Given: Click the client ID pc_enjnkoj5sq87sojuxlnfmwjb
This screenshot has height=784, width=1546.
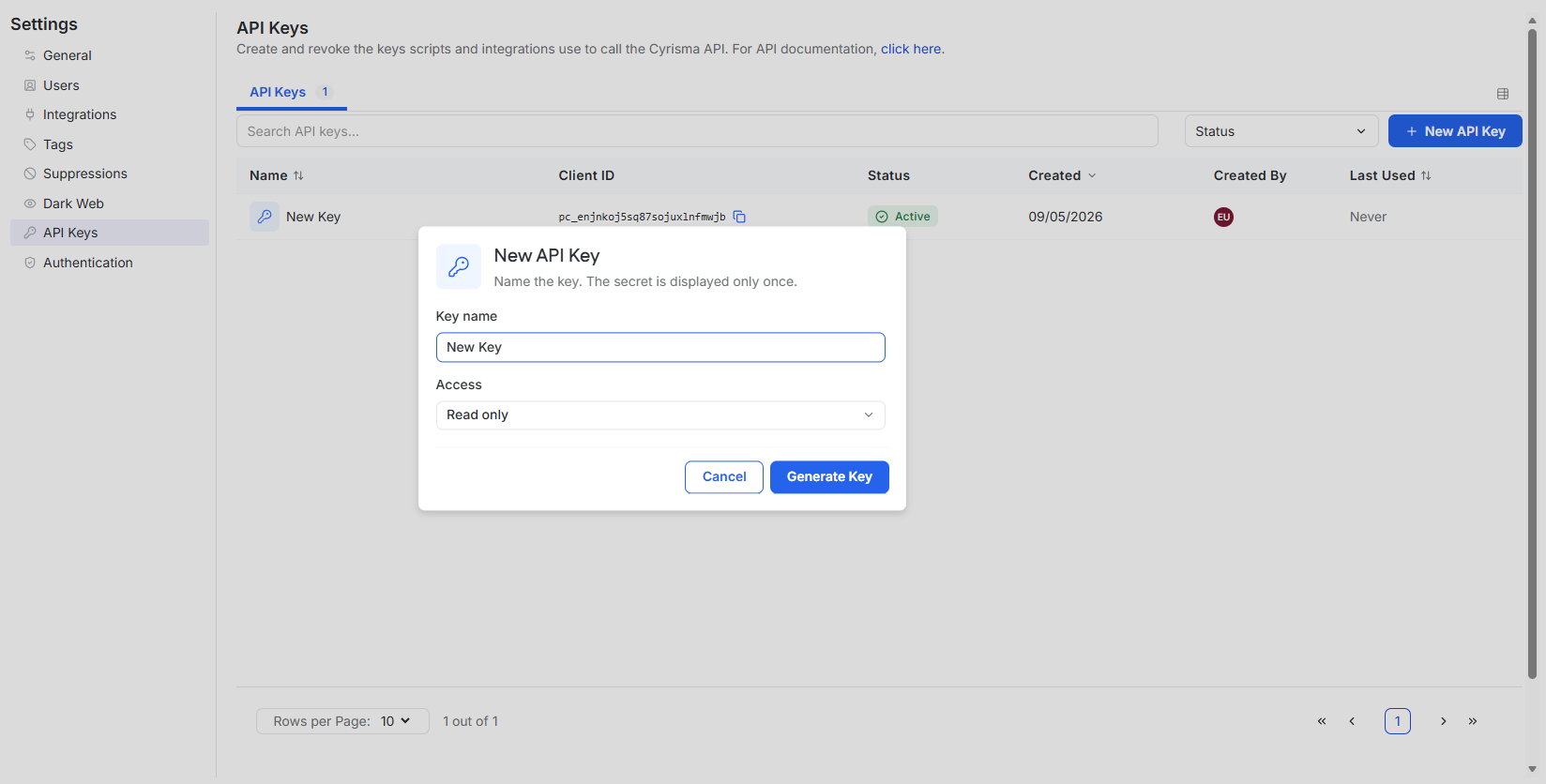Looking at the screenshot, I should (x=642, y=217).
